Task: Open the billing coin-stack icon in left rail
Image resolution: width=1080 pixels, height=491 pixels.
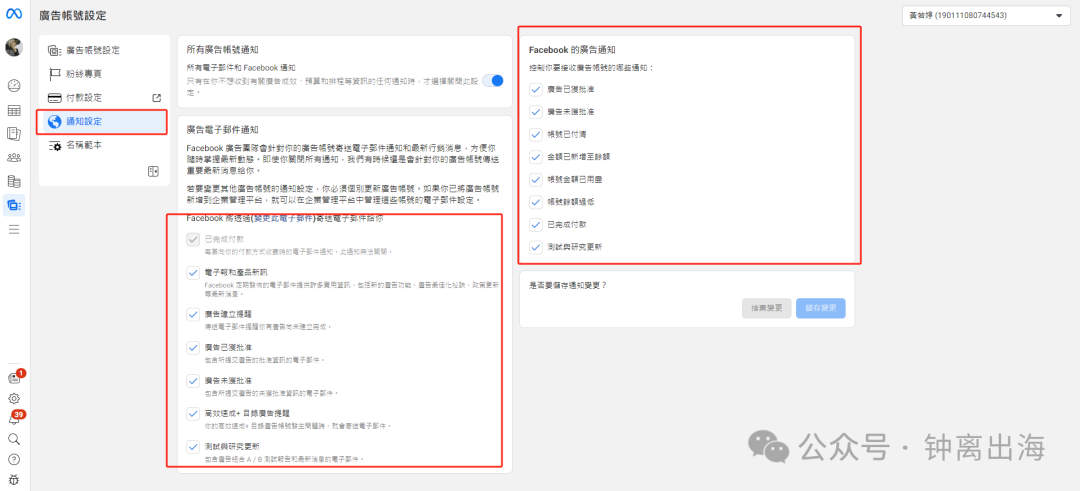Action: (14, 181)
